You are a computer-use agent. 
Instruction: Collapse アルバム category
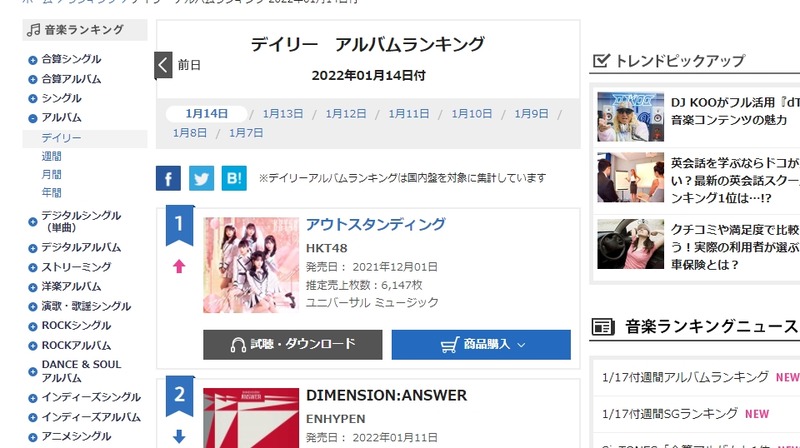(x=33, y=118)
